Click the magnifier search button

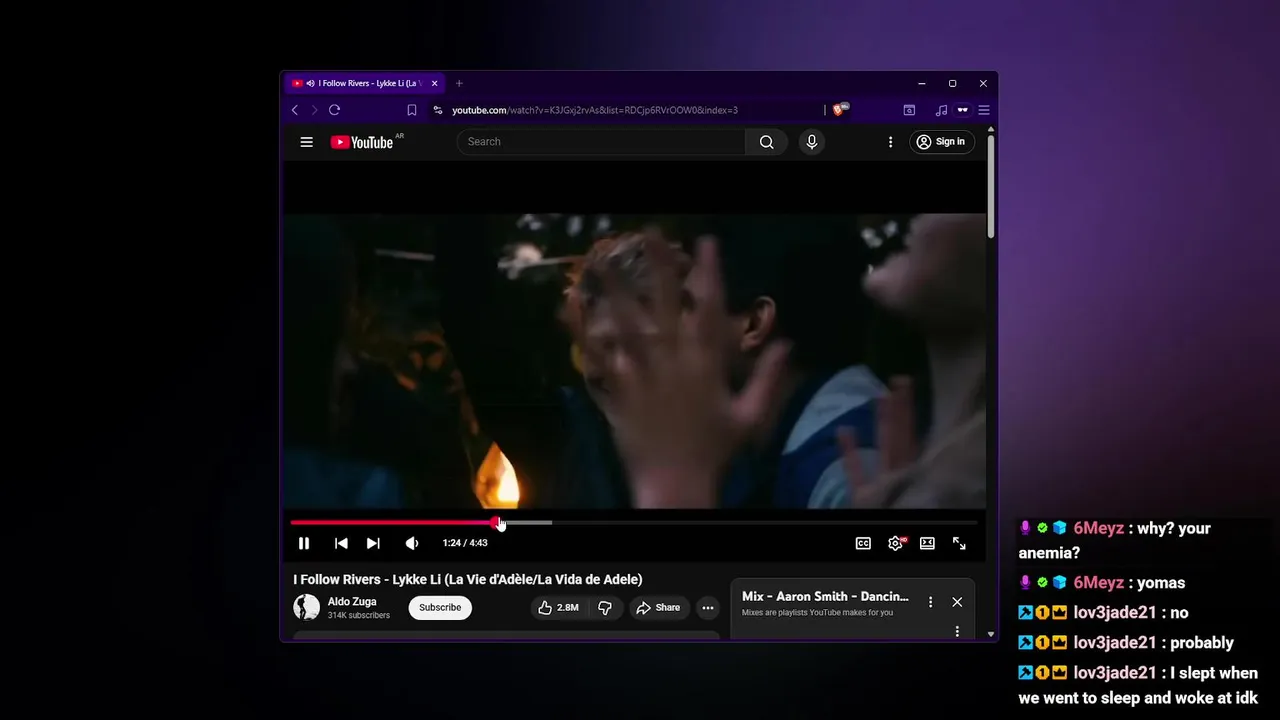tap(766, 142)
